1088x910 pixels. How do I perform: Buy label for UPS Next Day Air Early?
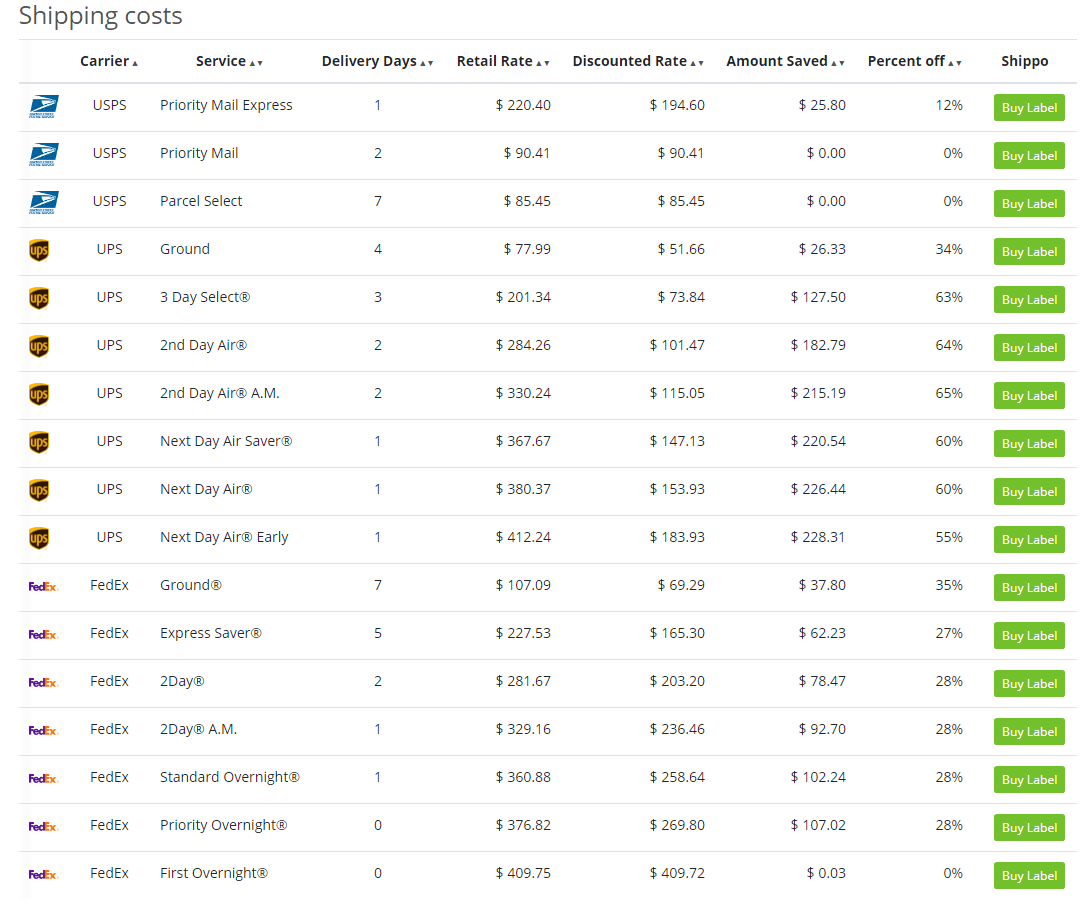pyautogui.click(x=1029, y=539)
